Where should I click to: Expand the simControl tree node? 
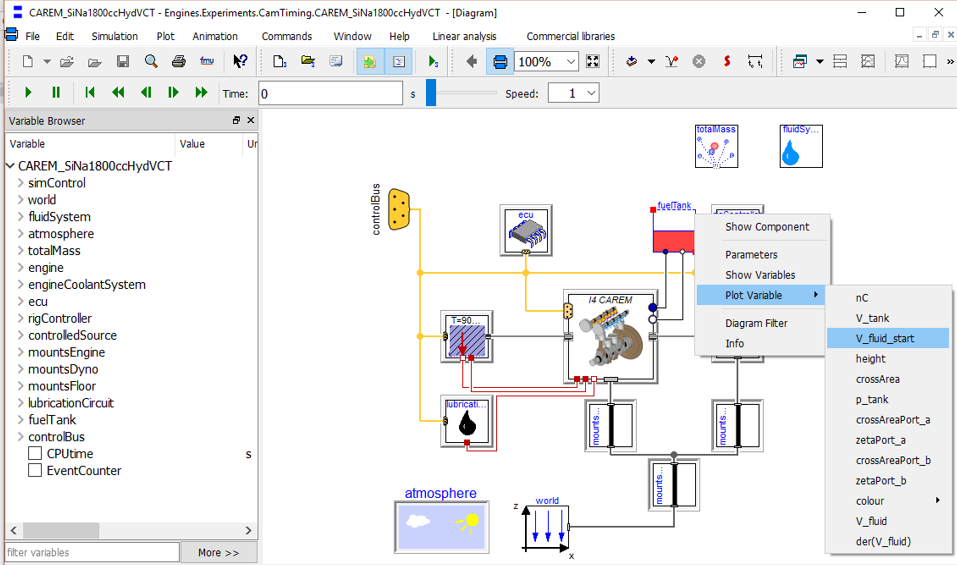(x=20, y=182)
